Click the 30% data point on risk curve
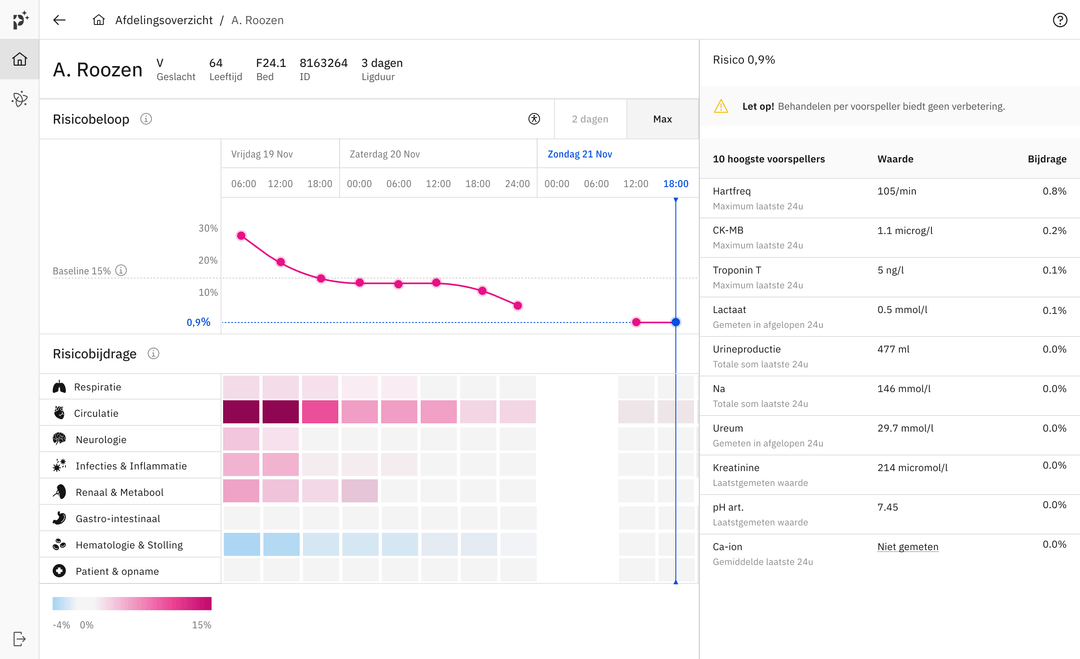This screenshot has height=659, width=1080. click(241, 236)
